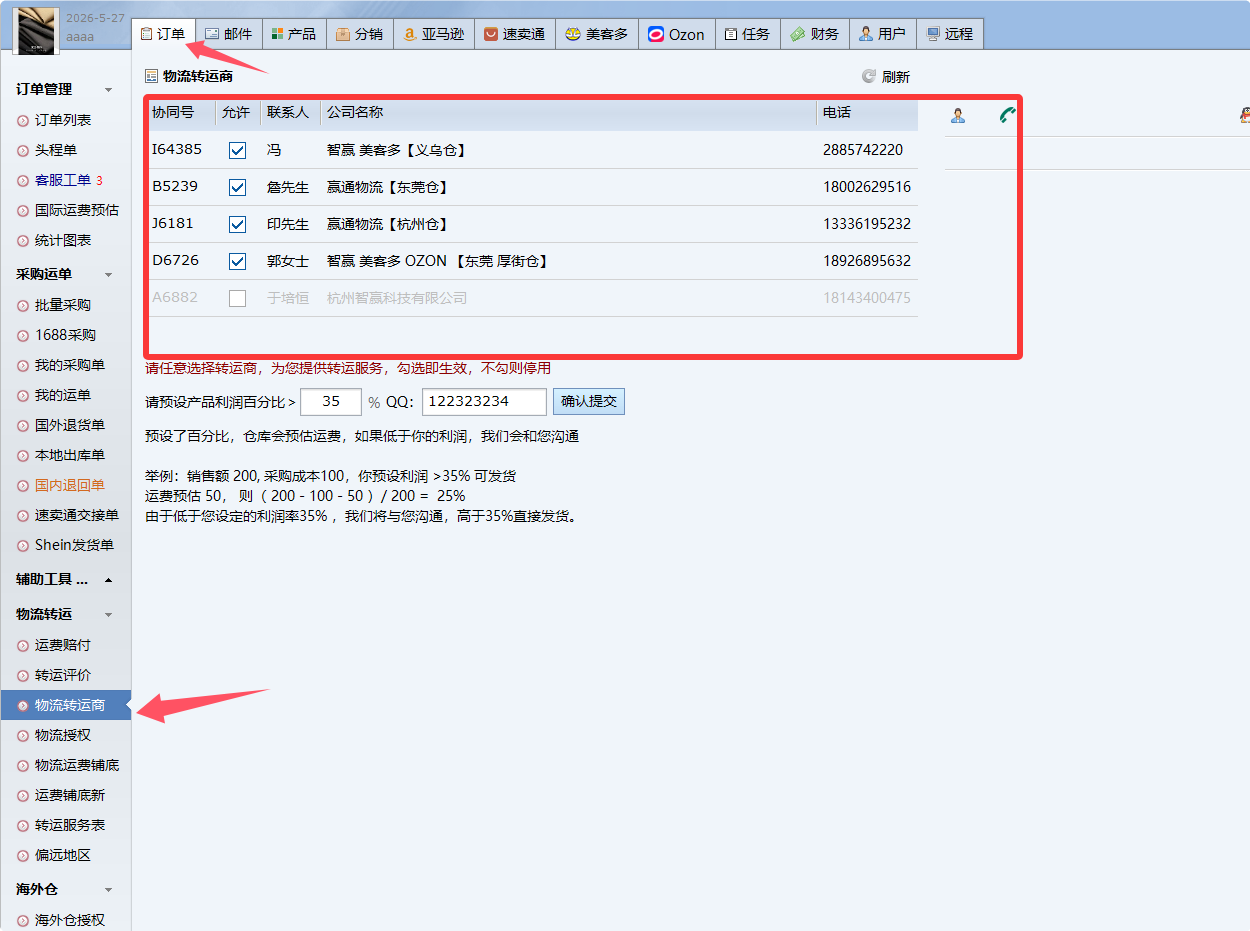1250x931 pixels.
Task: Open 转运评价 in the sidebar
Action: (63, 675)
